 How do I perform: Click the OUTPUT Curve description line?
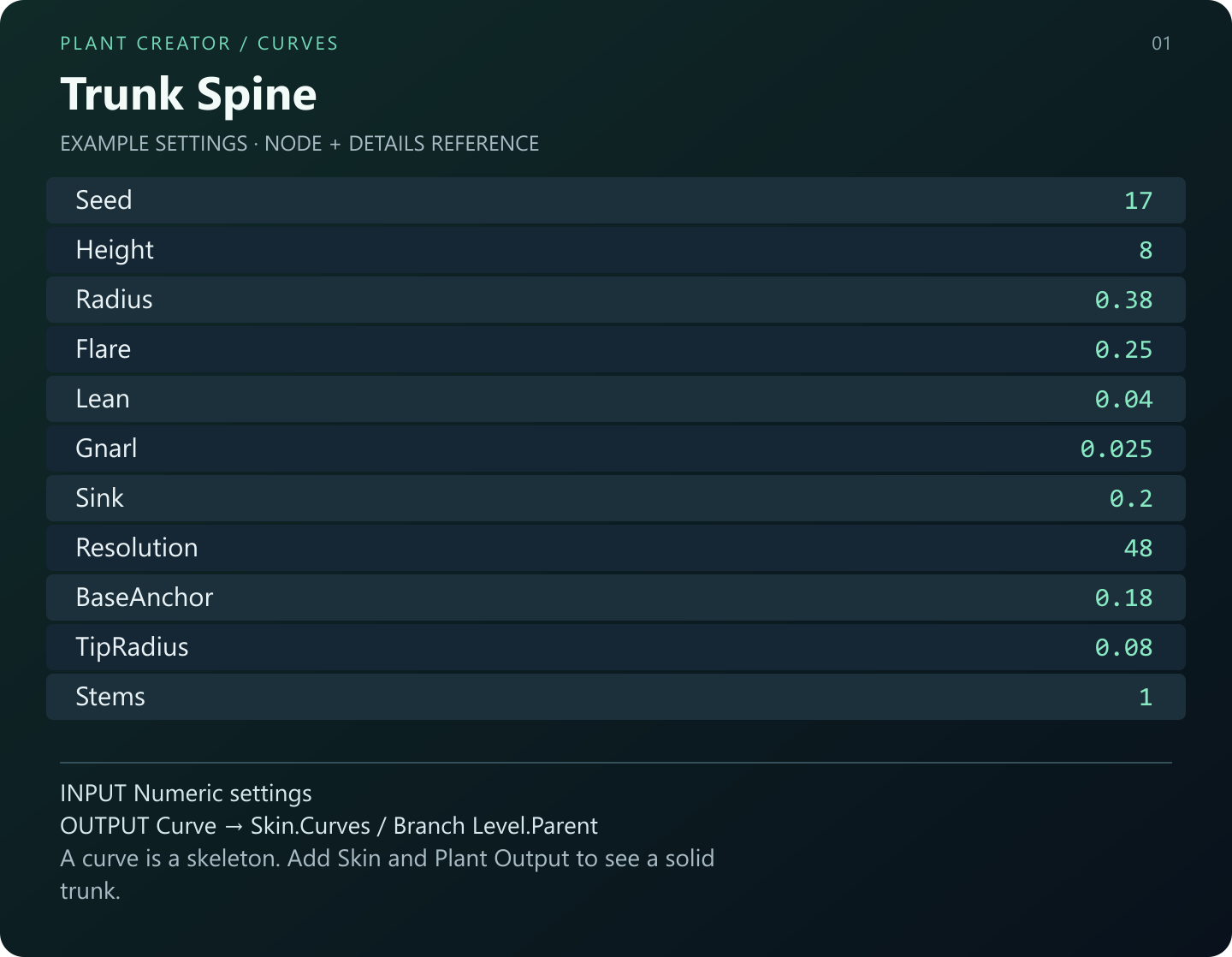(x=329, y=826)
